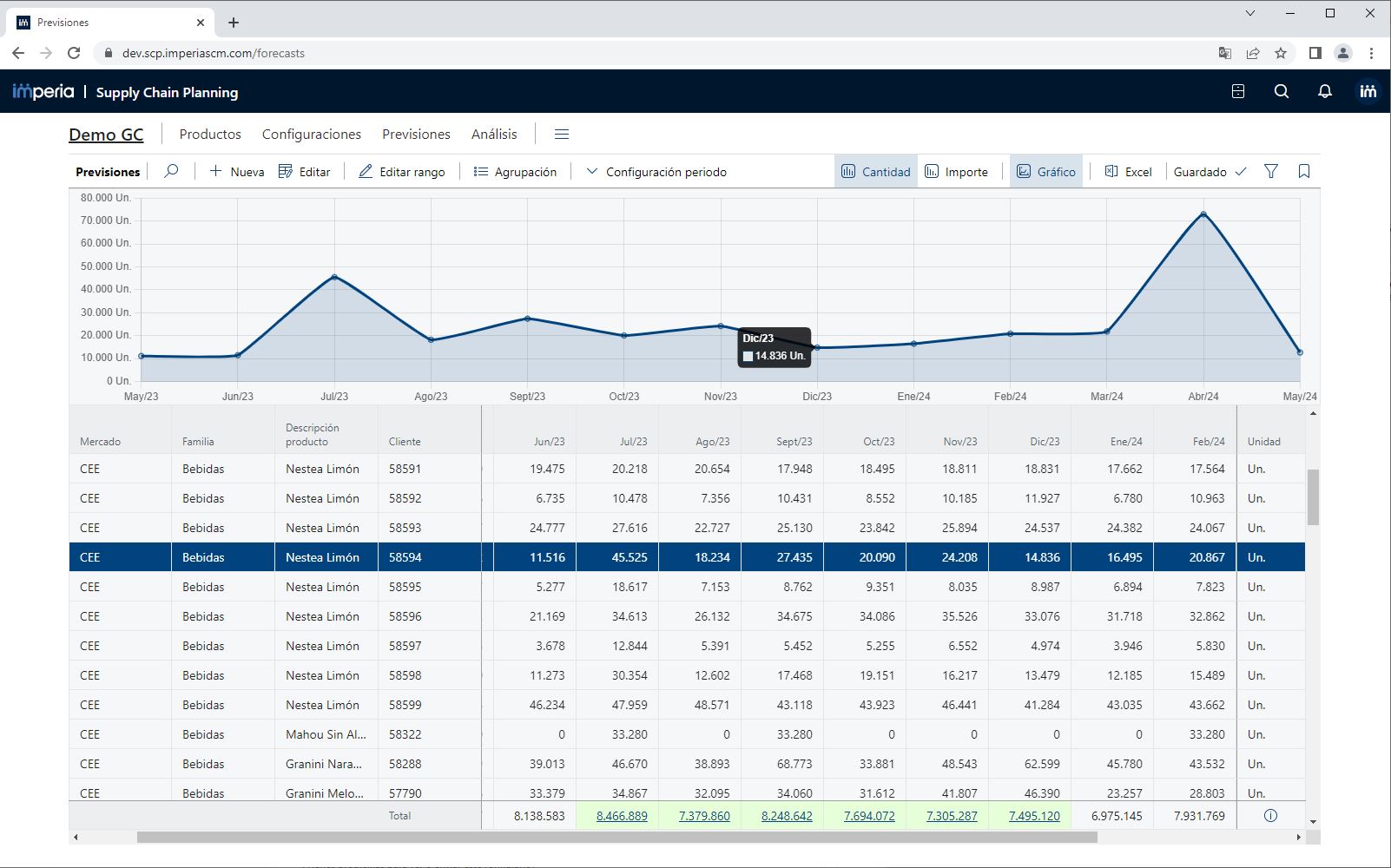
Task: Go back in browser history
Action: pos(18,53)
